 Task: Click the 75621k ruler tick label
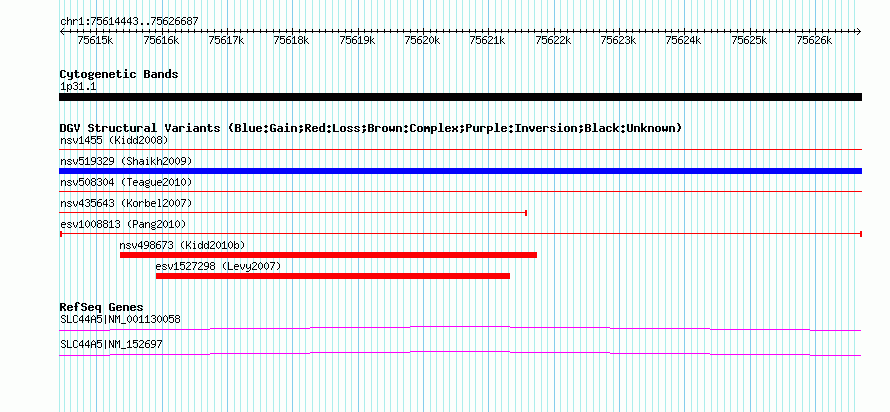click(488, 40)
